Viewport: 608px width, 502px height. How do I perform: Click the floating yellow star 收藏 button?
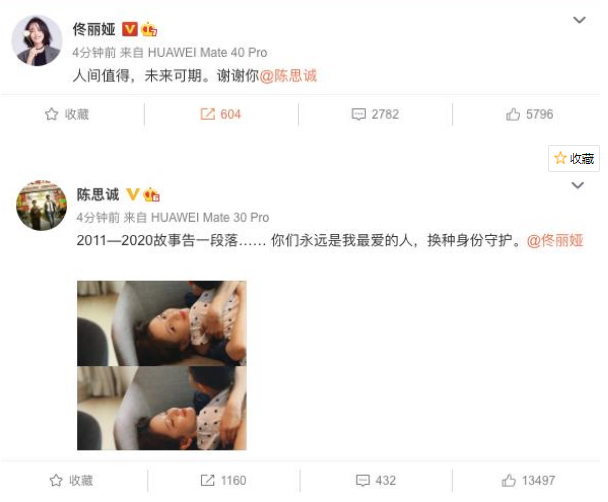click(x=574, y=159)
